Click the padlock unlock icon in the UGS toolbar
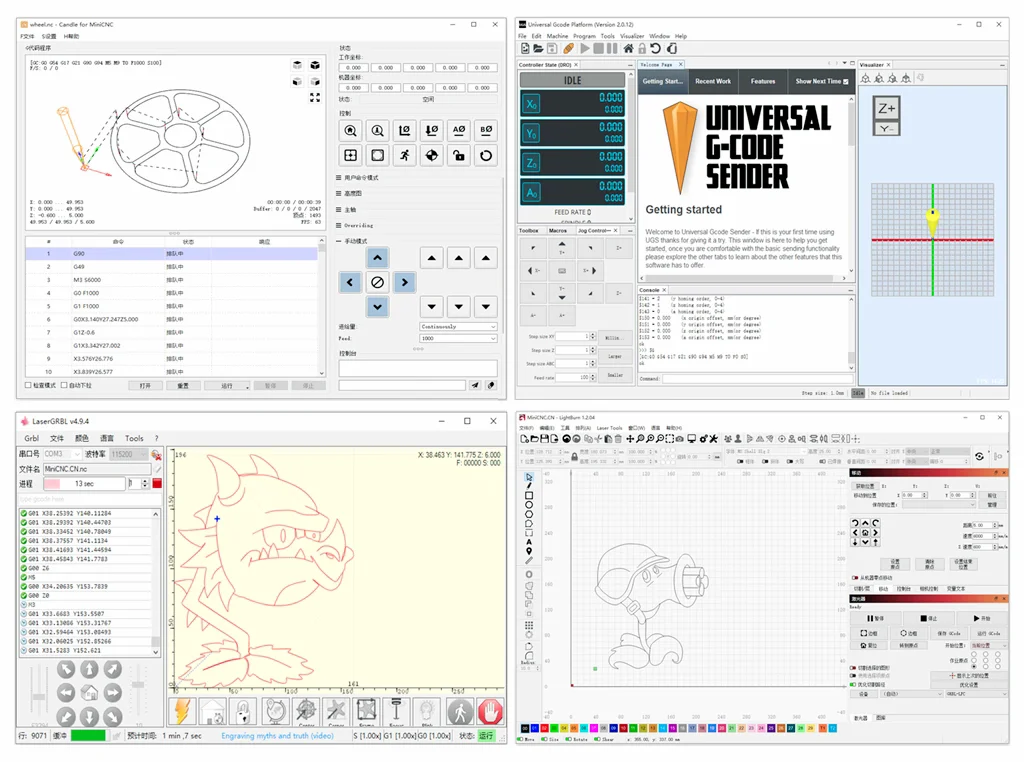The width and height of the screenshot is (1024, 762). point(642,48)
